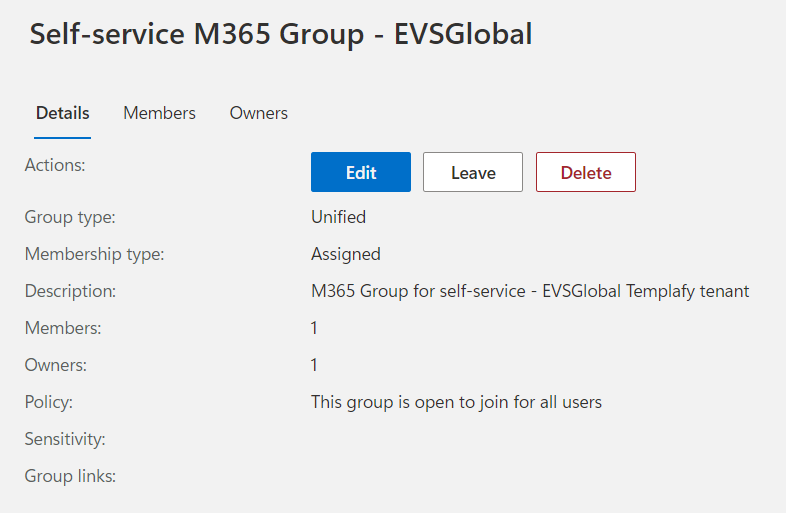Click the Templafy tenant description text
Viewport: 786px width, 513px height.
(530, 291)
